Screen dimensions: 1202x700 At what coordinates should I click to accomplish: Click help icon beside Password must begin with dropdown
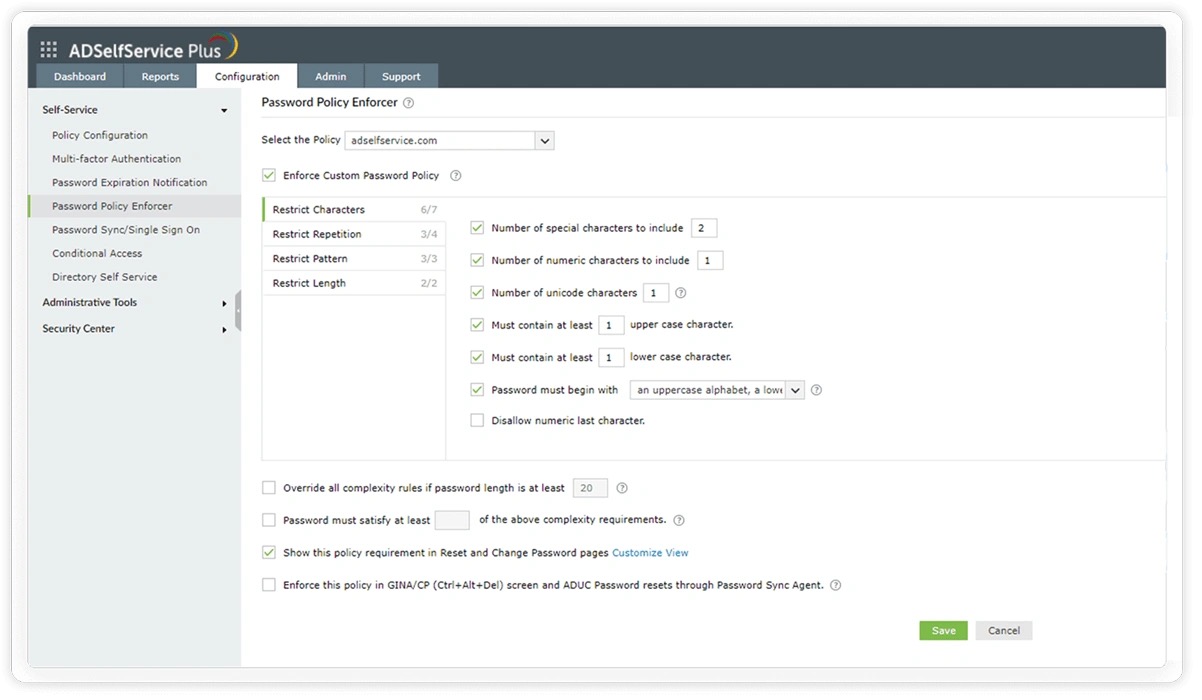816,390
